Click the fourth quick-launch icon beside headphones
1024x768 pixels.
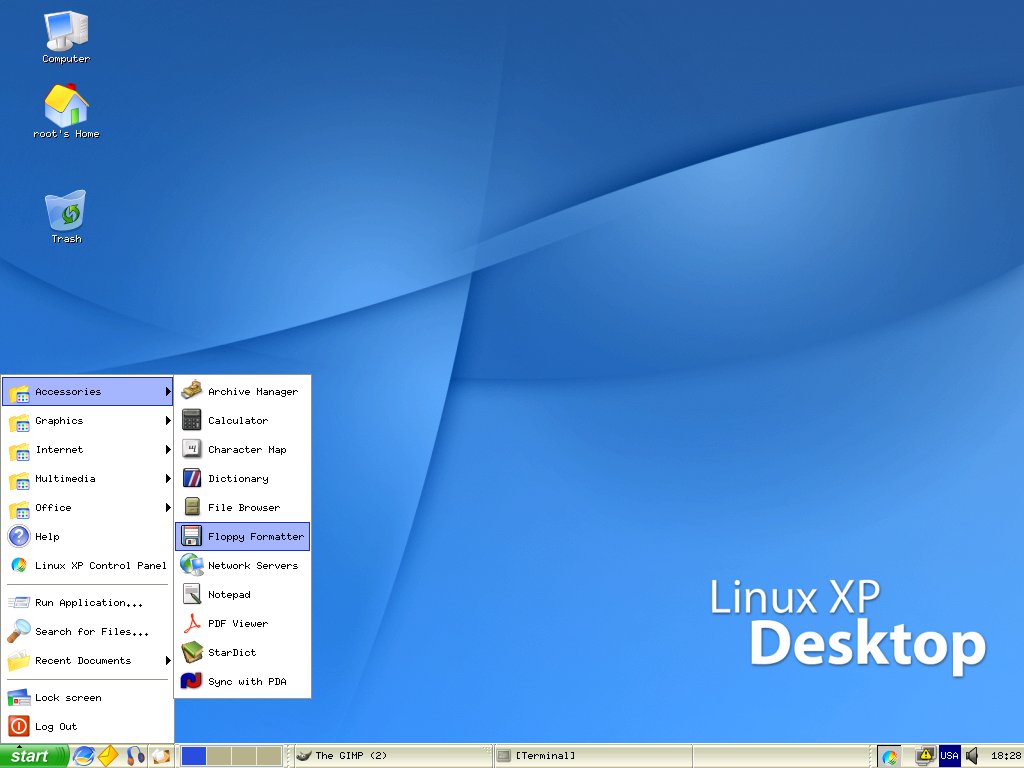click(x=161, y=756)
